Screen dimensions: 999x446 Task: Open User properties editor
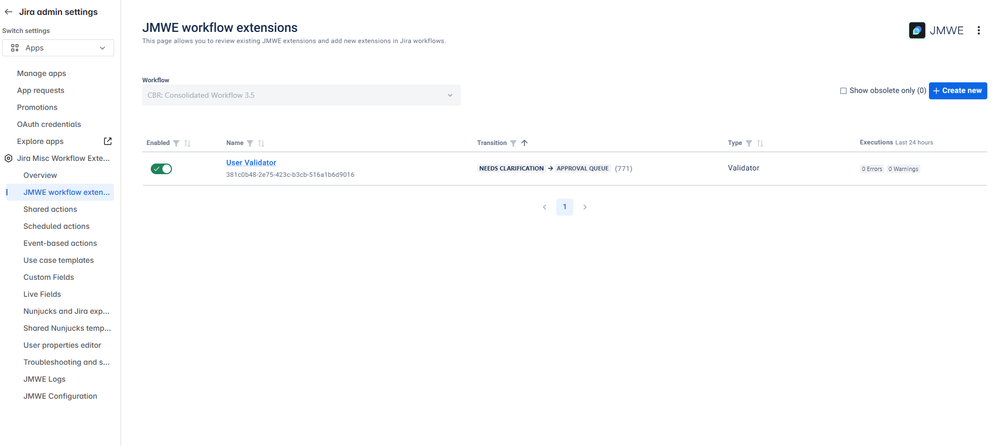62,345
